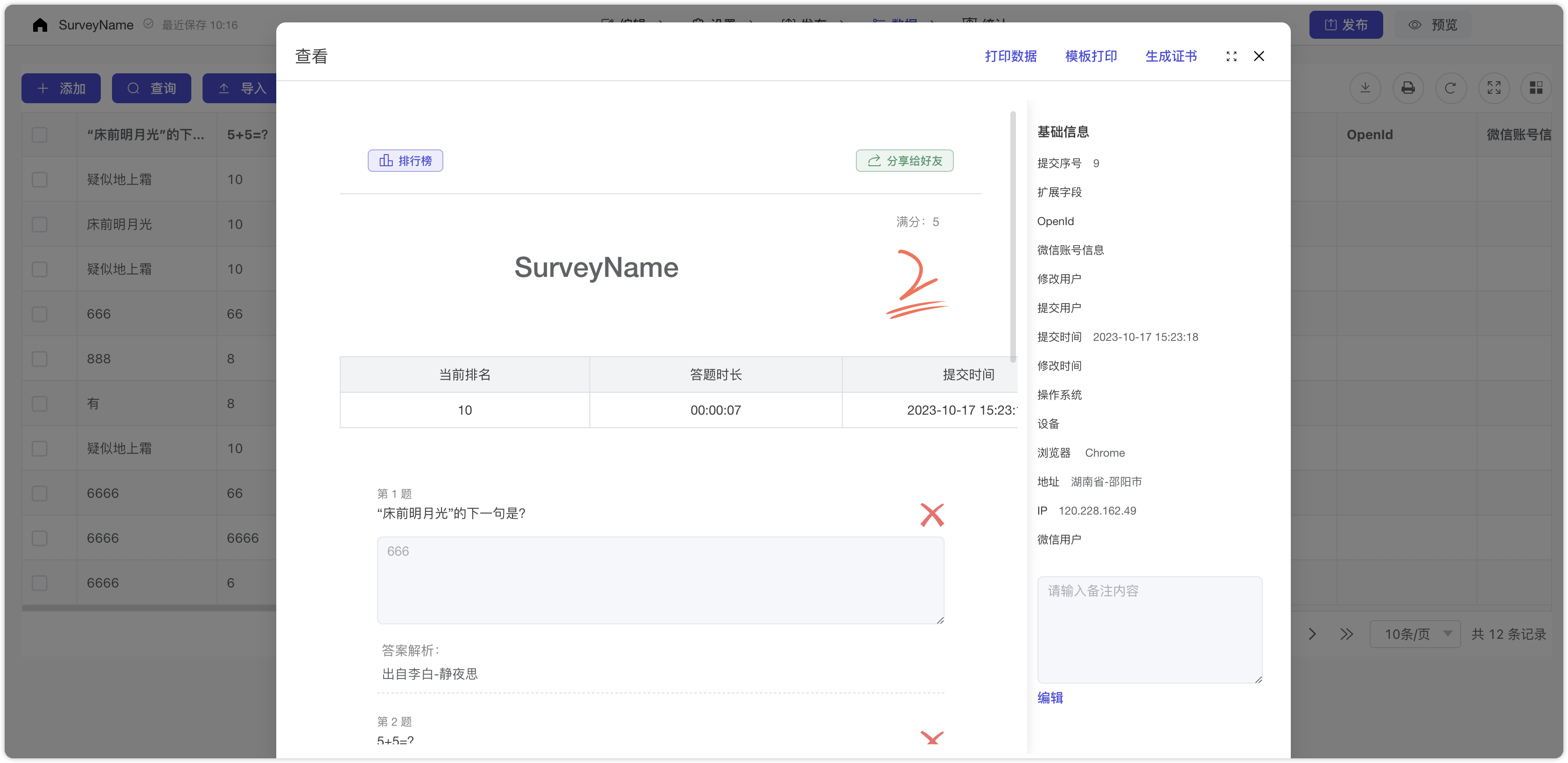Click the refresh icon in top toolbar

click(x=1450, y=88)
